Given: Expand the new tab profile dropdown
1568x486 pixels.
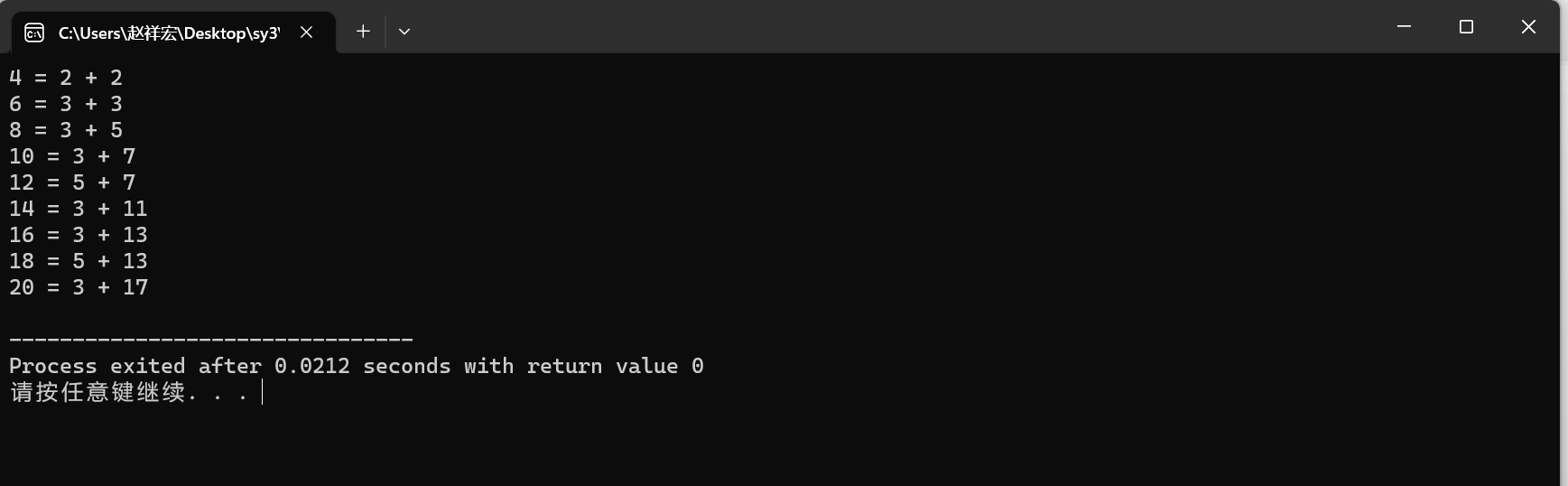Looking at the screenshot, I should click(x=404, y=32).
